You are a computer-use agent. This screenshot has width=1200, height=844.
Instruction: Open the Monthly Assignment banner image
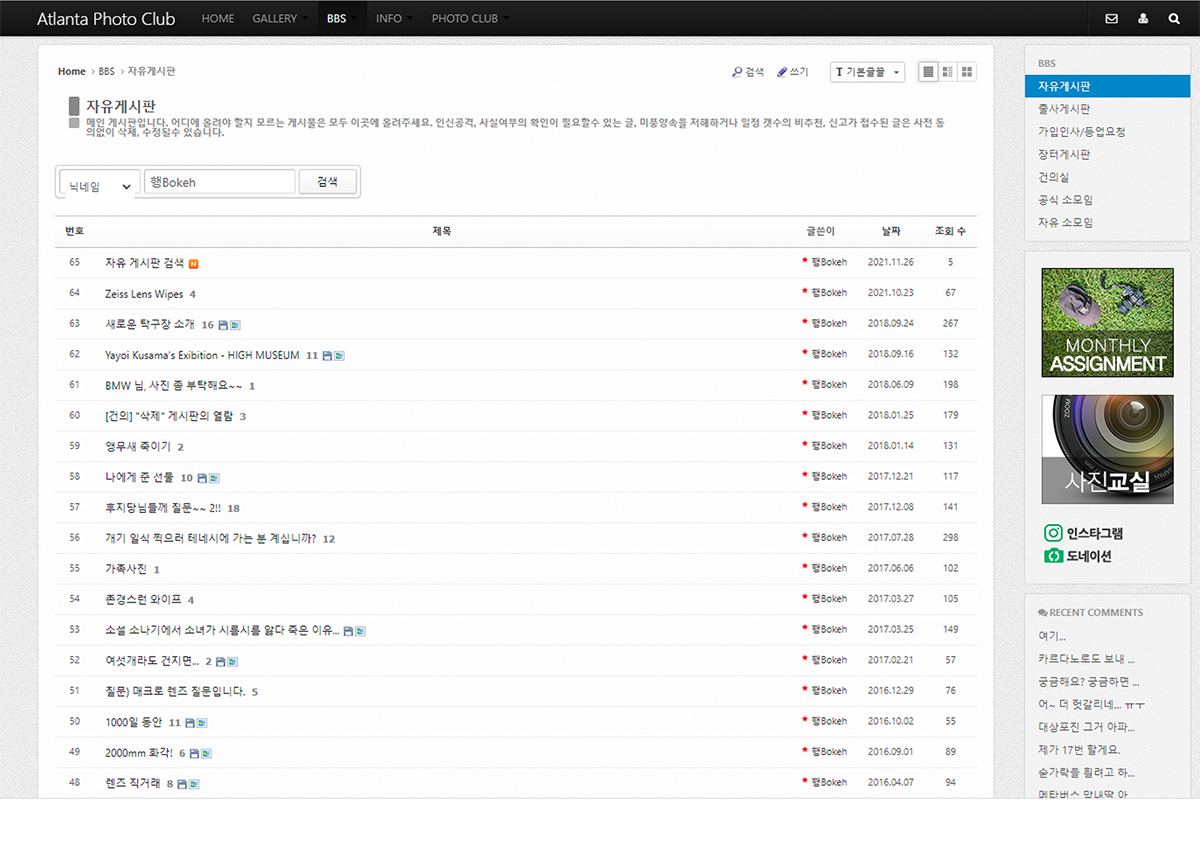pos(1107,322)
